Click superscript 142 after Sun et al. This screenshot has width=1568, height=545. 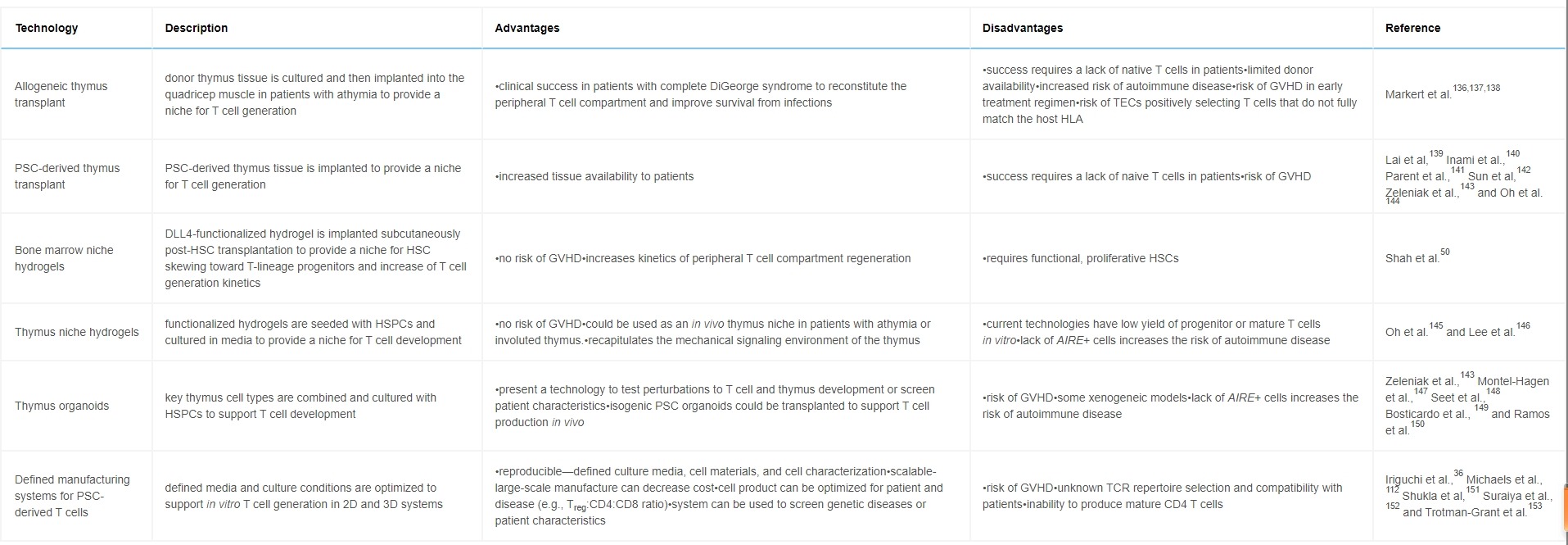(1523, 170)
